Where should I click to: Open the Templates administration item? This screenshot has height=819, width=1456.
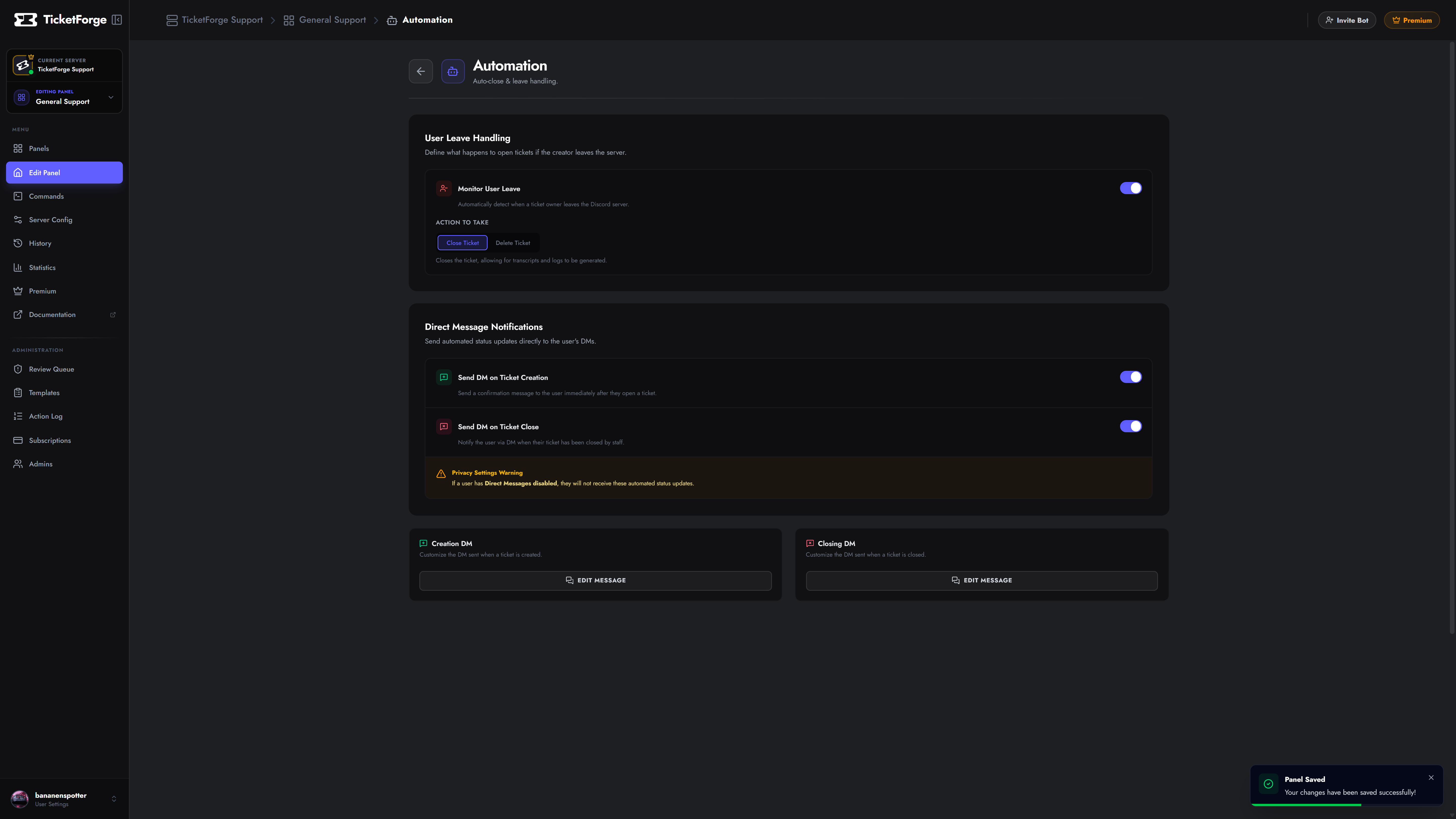click(x=64, y=393)
